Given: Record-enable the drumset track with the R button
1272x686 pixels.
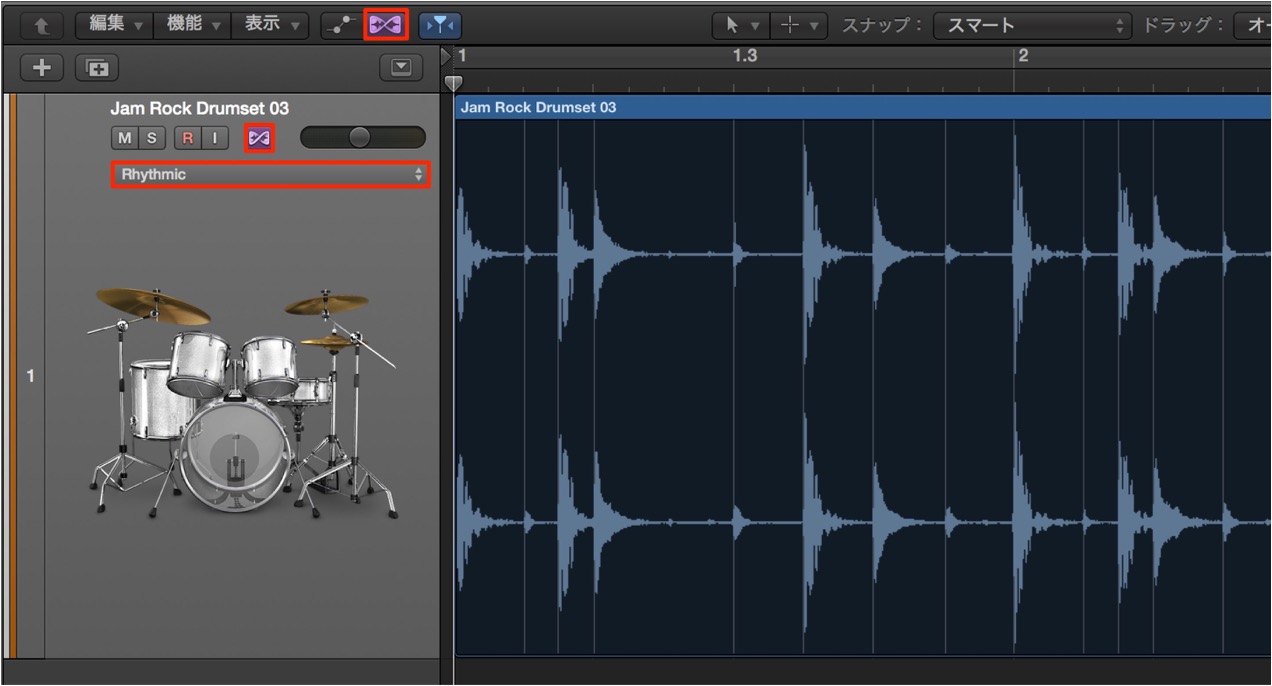Looking at the screenshot, I should point(187,138).
